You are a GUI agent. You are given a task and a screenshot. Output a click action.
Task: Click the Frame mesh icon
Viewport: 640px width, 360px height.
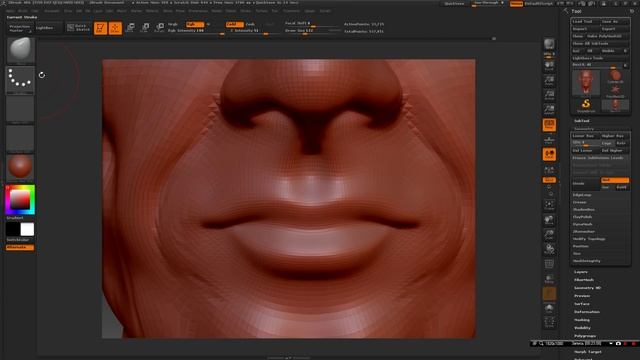click(x=549, y=205)
